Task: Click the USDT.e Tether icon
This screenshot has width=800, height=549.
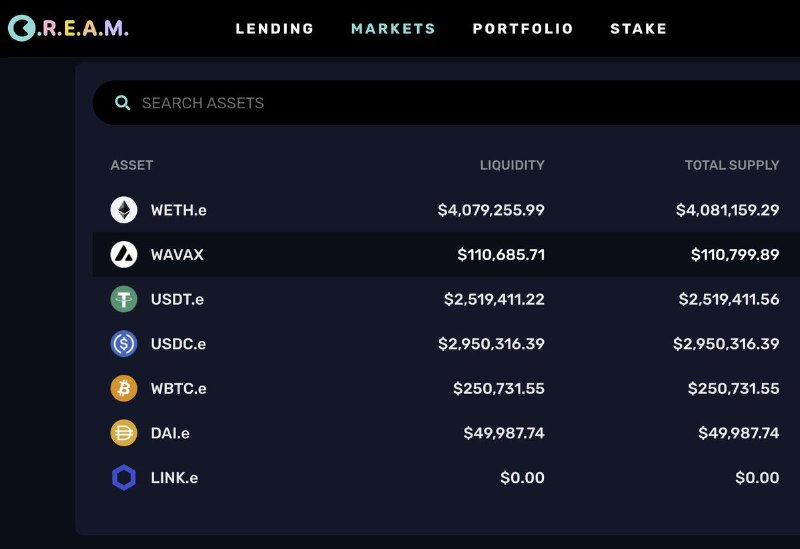Action: (x=124, y=299)
